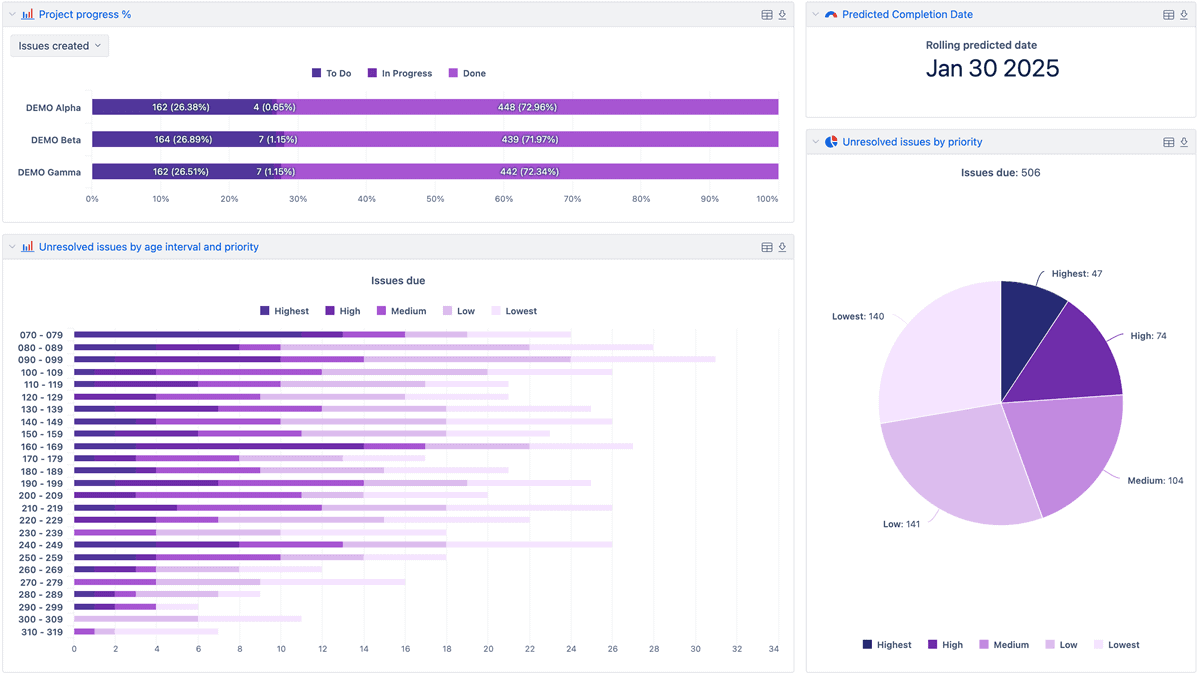Click the DEMO Gamma row label
This screenshot has height=675, width=1200.
click(x=50, y=172)
